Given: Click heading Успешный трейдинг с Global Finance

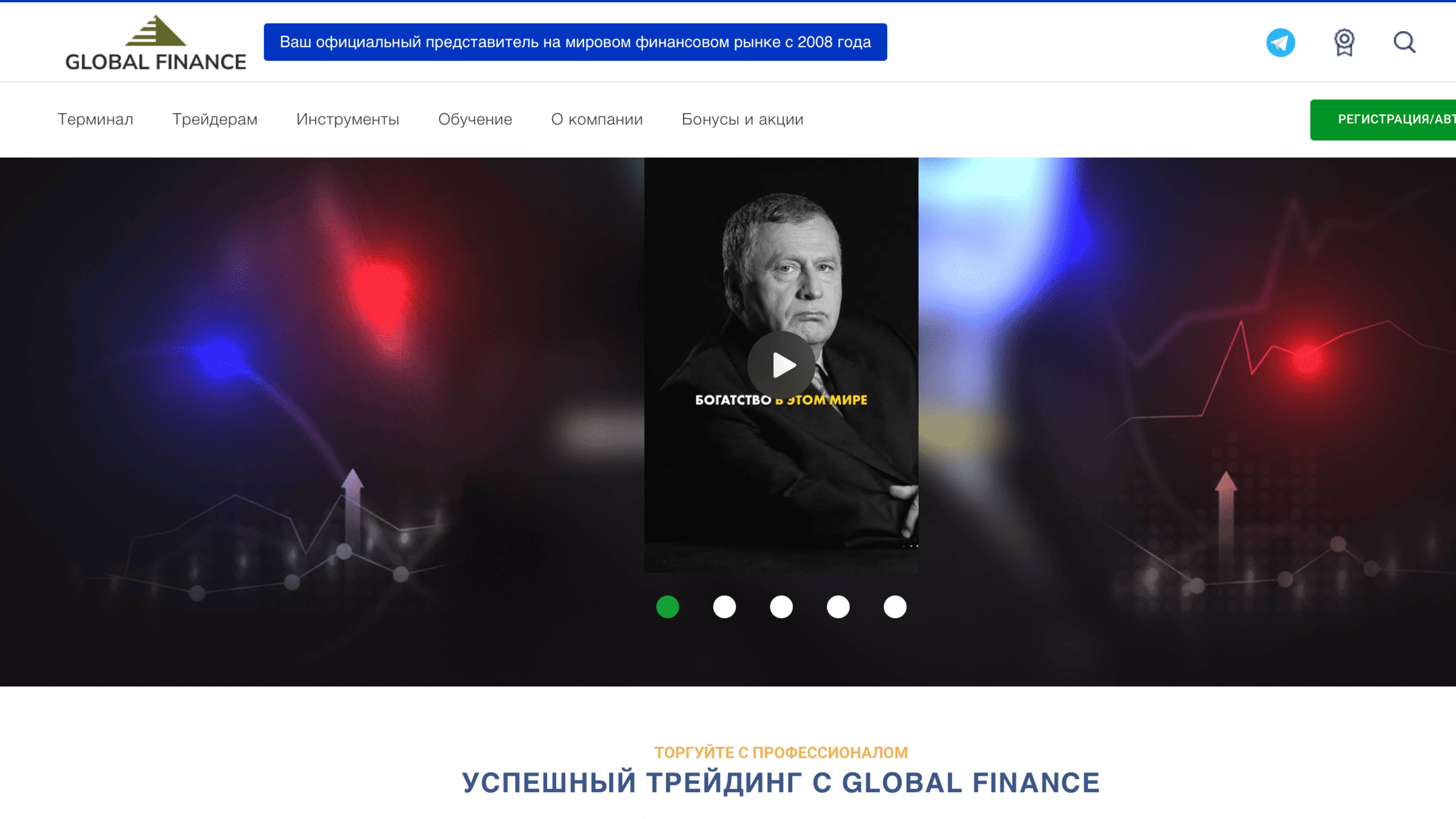Looking at the screenshot, I should (781, 783).
